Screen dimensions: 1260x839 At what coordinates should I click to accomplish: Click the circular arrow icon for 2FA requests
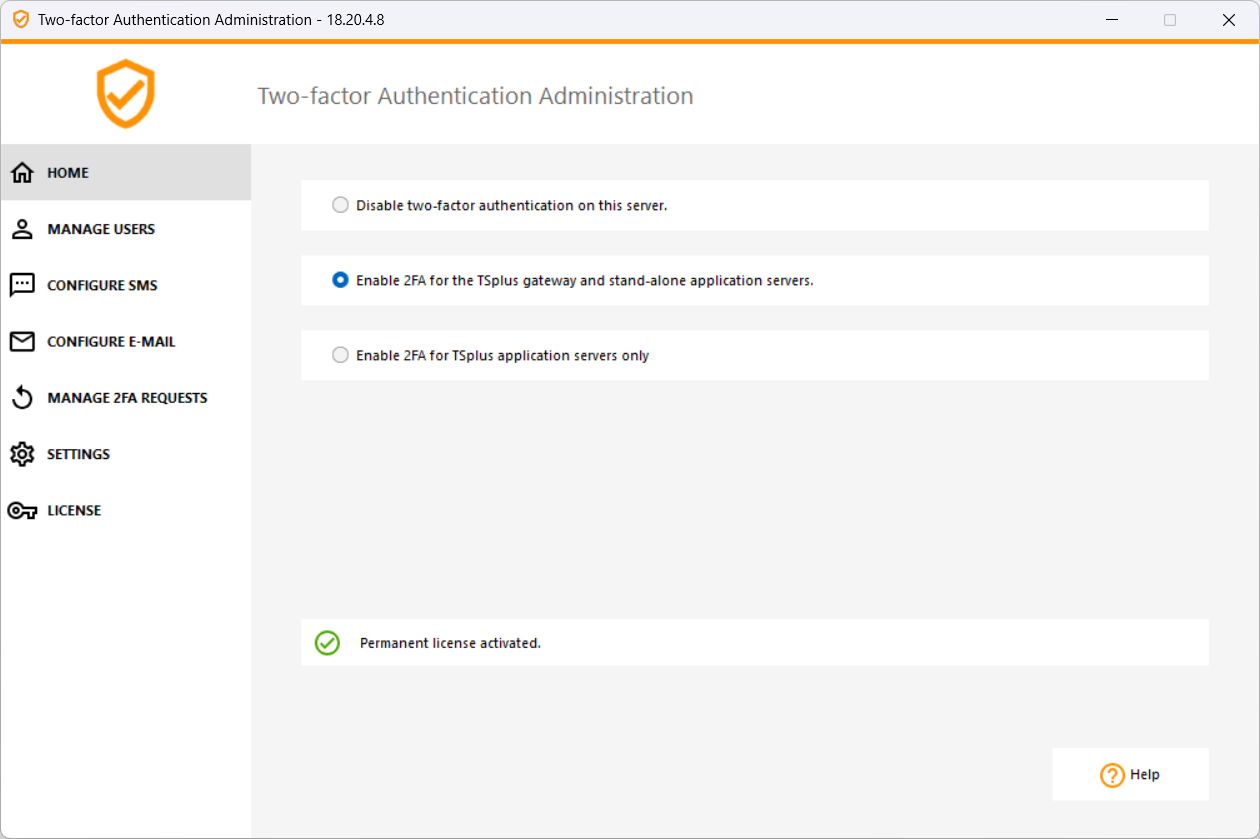tap(22, 398)
